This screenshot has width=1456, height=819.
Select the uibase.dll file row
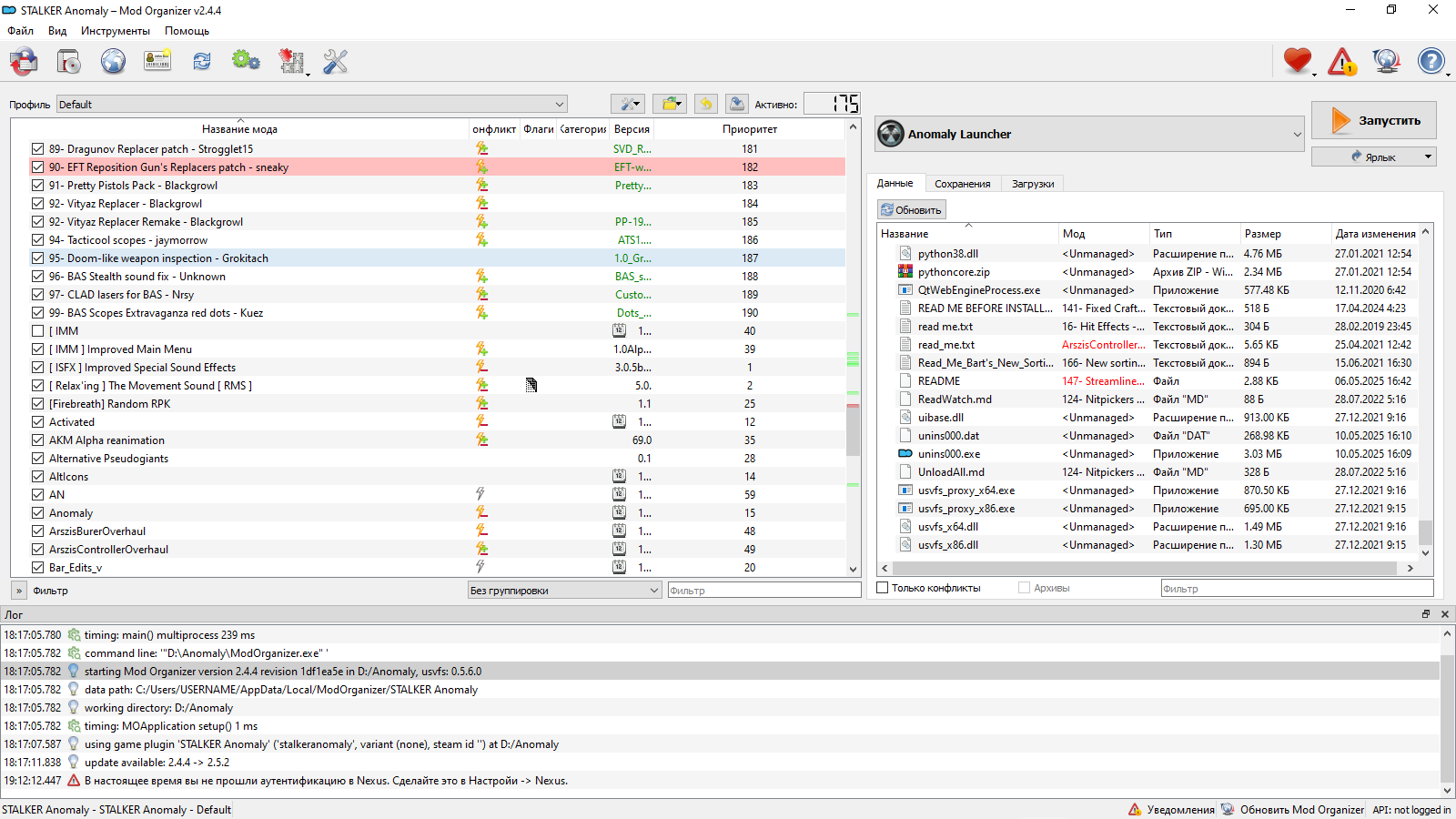1147,417
